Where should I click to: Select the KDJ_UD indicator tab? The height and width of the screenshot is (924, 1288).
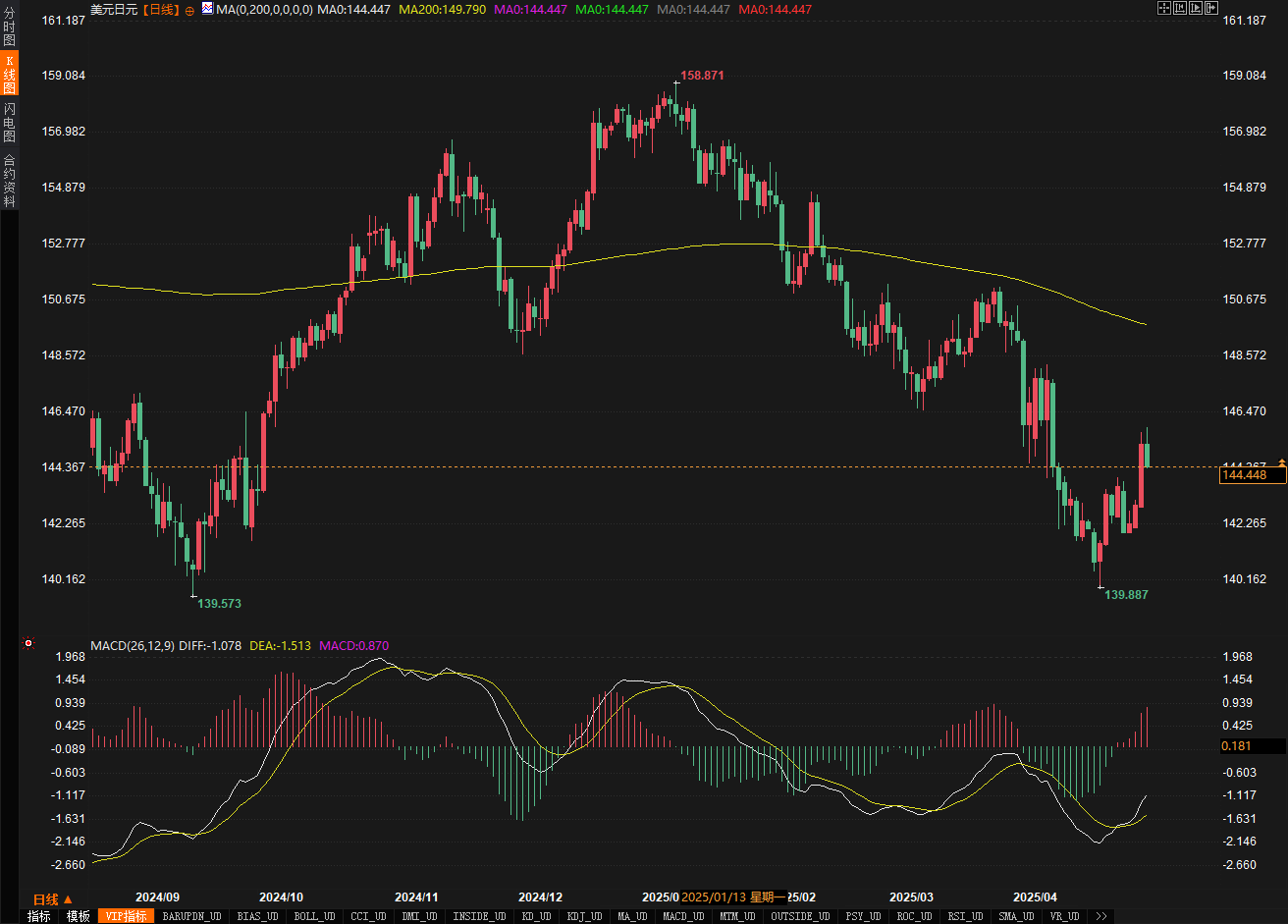pos(586,916)
